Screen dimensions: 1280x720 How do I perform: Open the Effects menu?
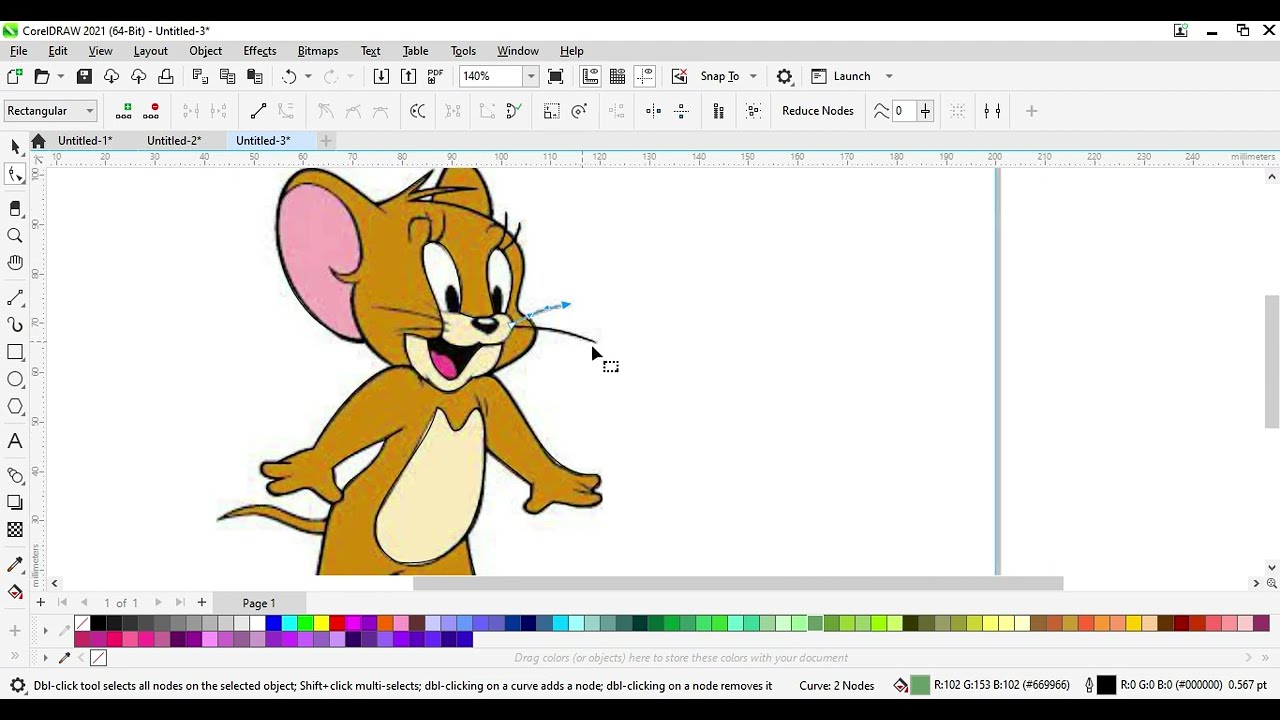pos(259,51)
